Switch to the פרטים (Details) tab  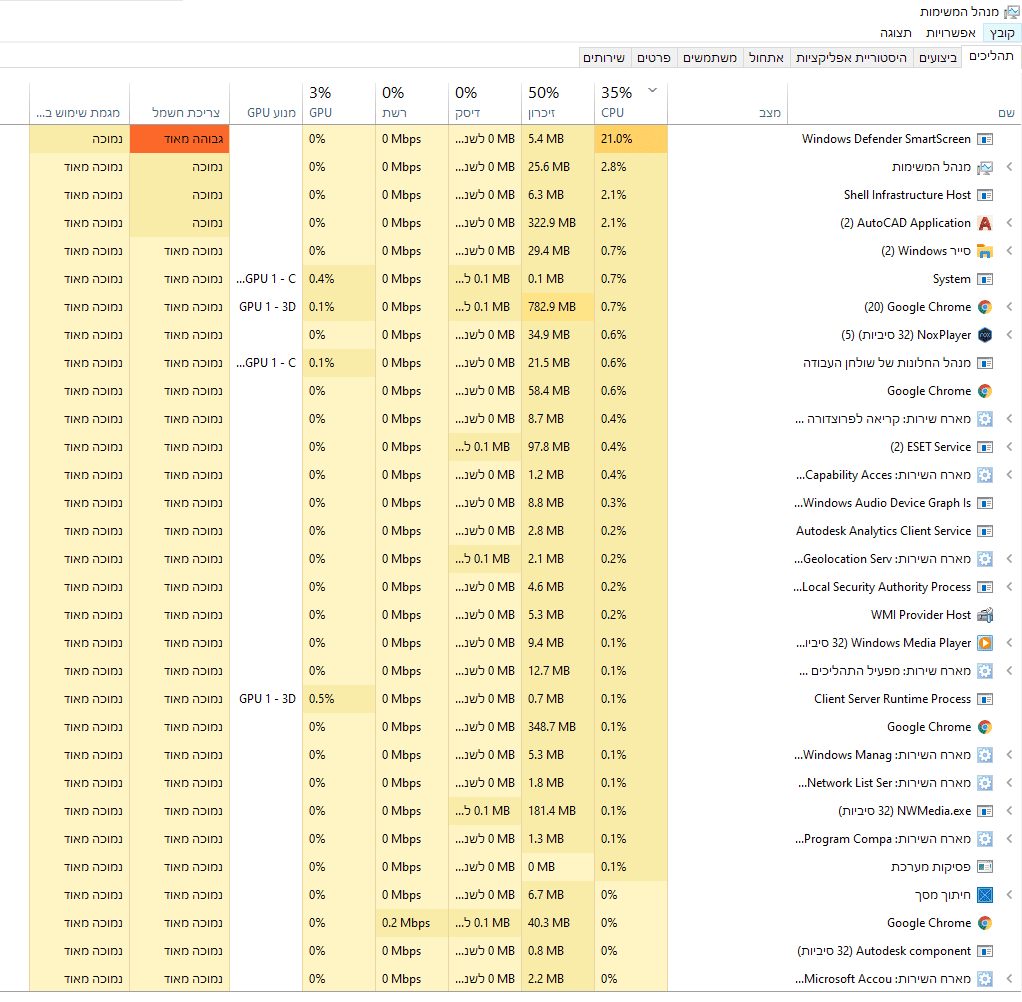[x=654, y=58]
